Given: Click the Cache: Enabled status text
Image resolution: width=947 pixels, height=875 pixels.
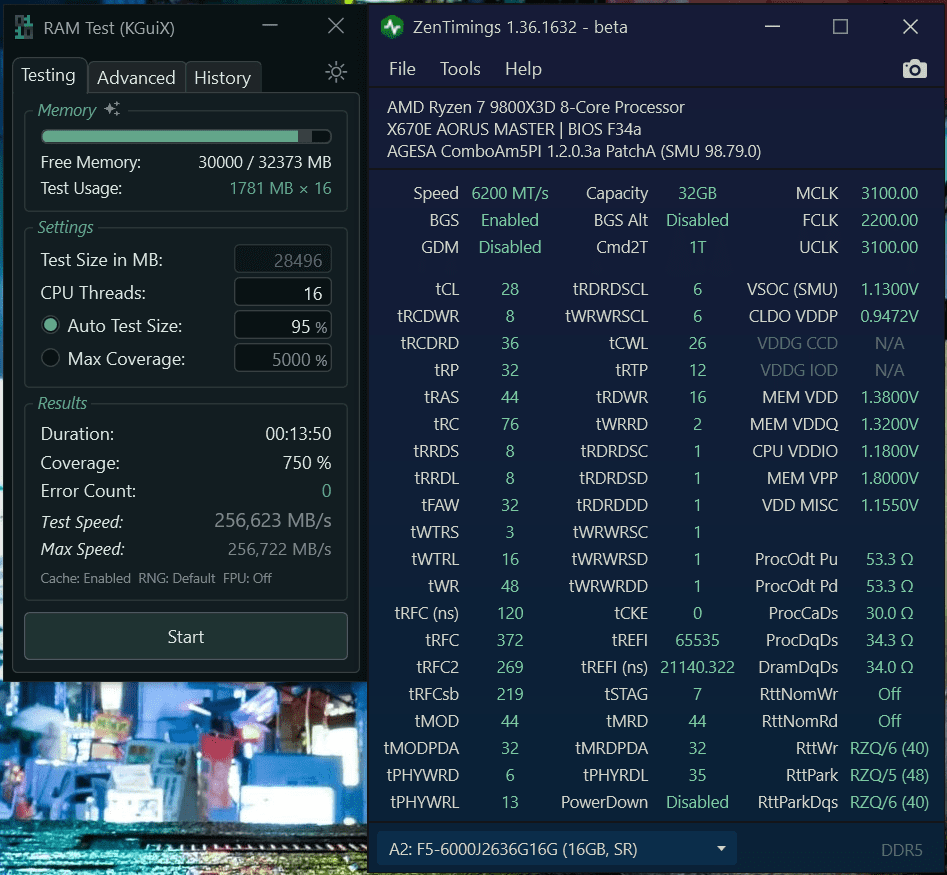Looking at the screenshot, I should [x=85, y=578].
